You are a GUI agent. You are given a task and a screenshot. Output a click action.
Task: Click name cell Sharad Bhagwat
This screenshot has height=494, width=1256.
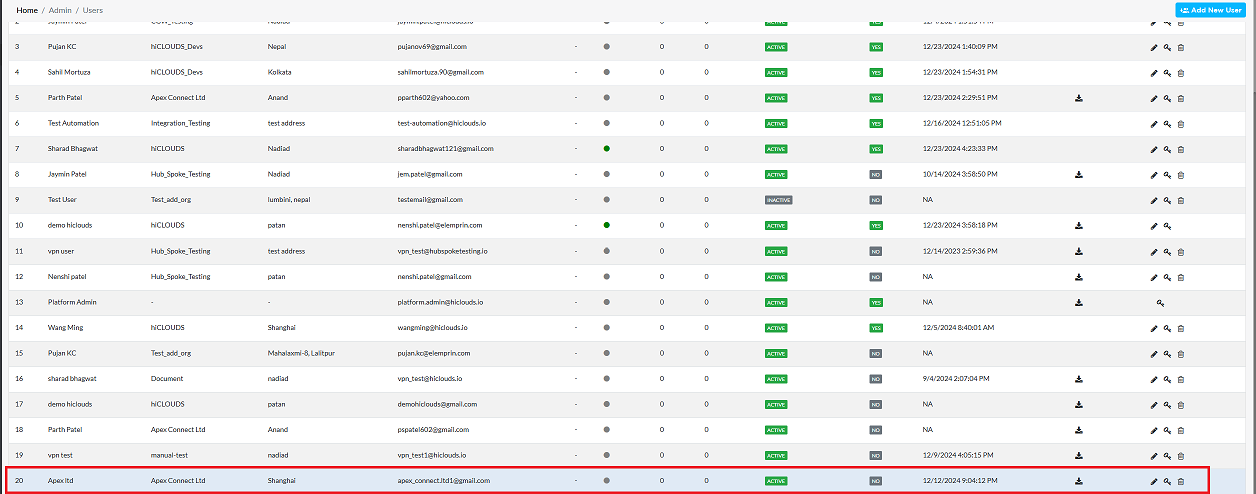[73, 148]
